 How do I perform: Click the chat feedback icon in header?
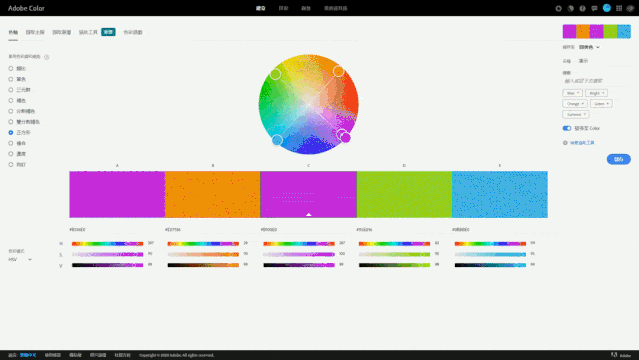point(594,8)
